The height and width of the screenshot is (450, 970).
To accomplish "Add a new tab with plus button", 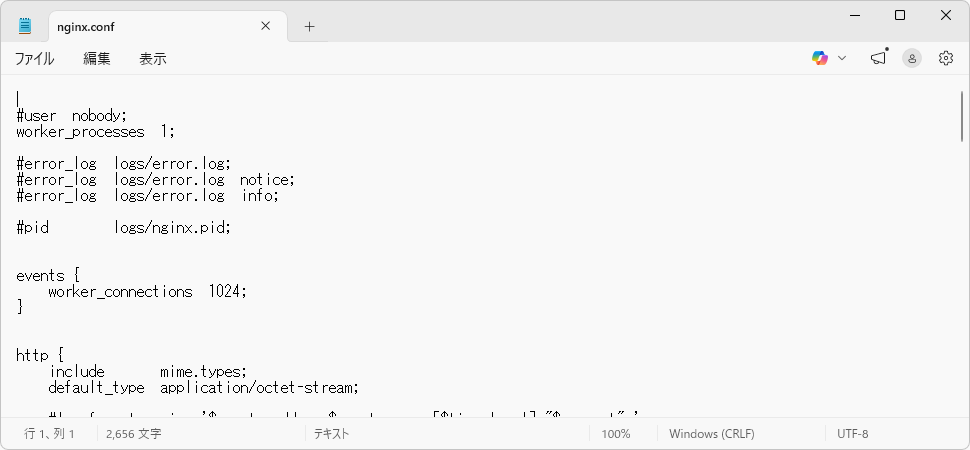I will [309, 27].
